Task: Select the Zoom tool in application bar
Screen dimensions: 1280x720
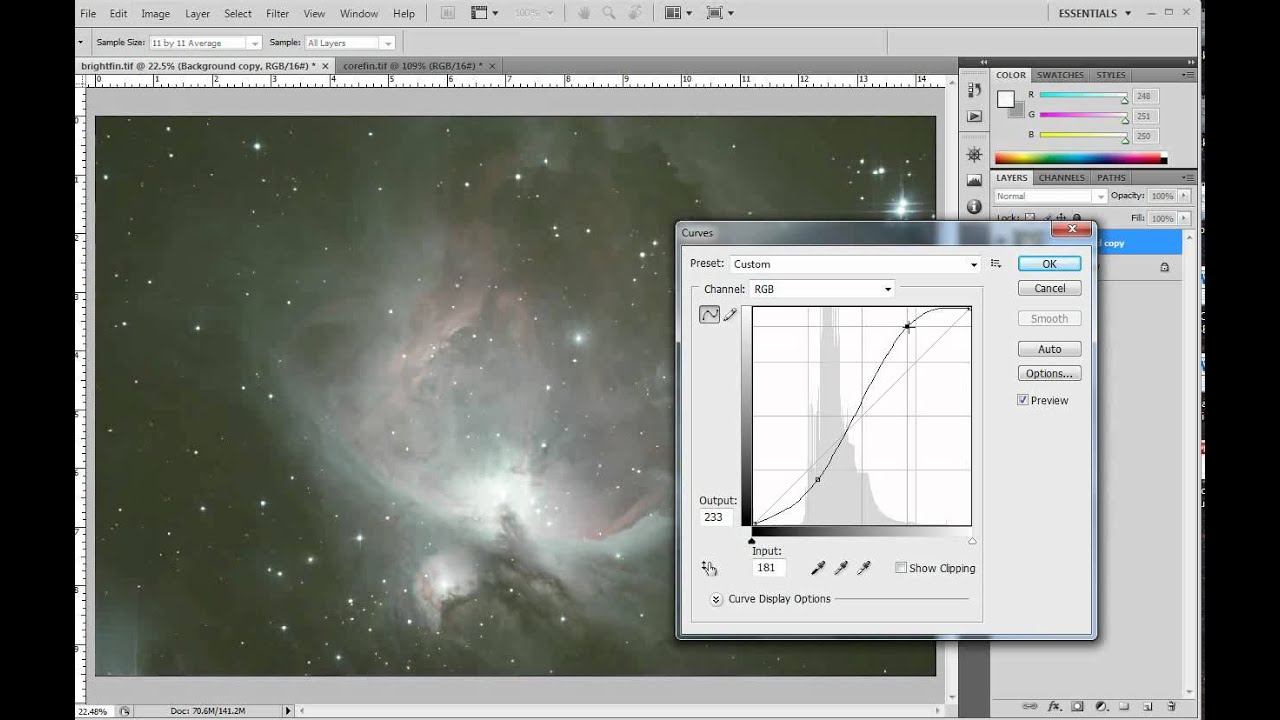Action: [x=608, y=13]
